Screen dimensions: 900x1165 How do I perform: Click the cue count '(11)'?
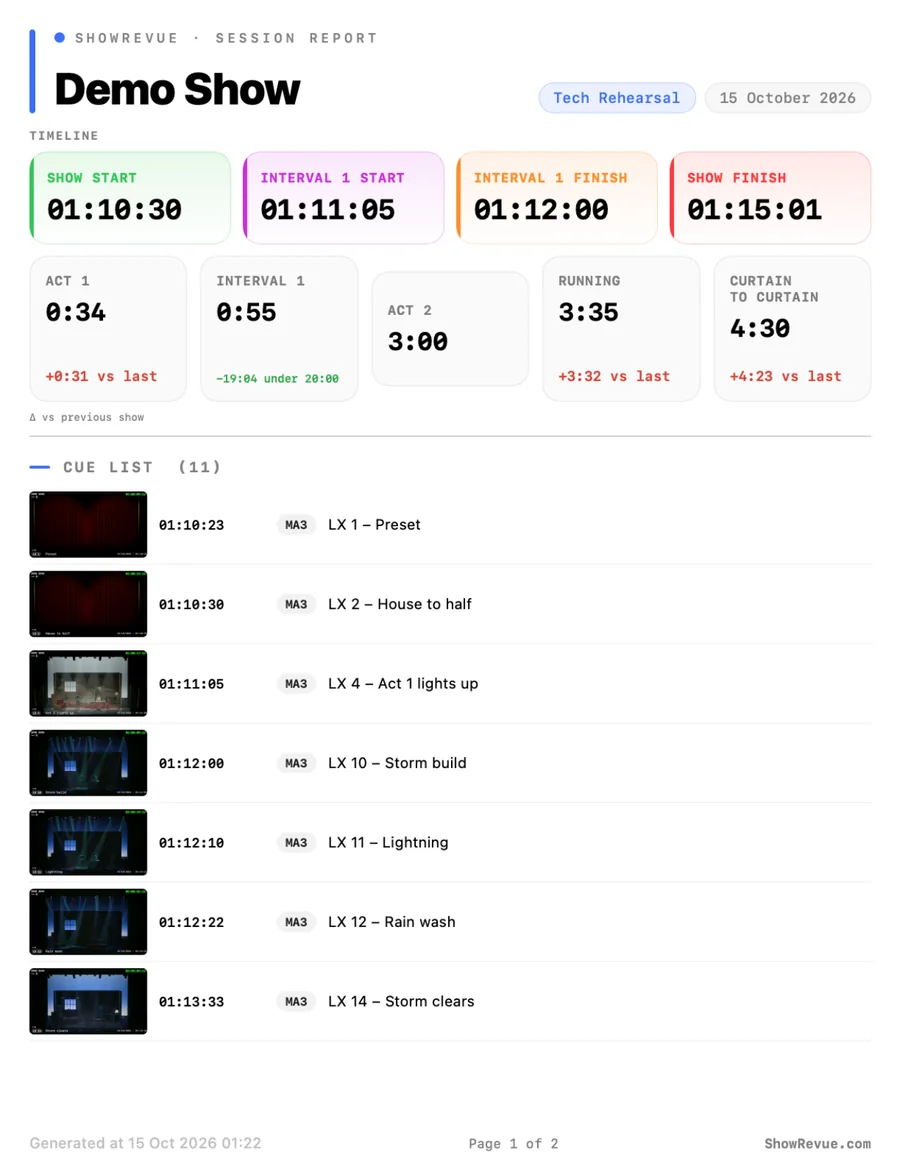199,467
